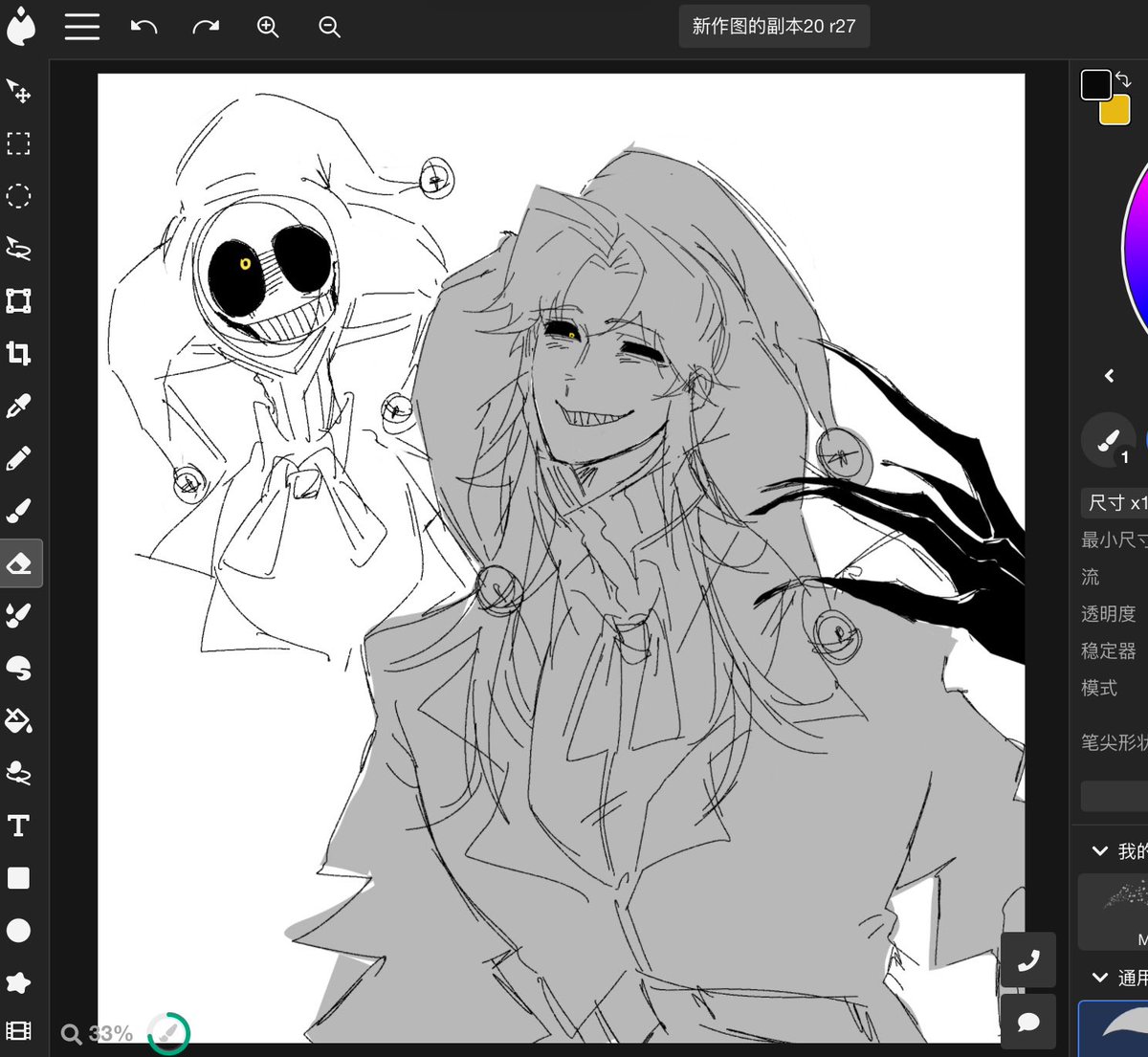Select the lasso fill tool
The width and height of the screenshot is (1148, 1057).
19,773
